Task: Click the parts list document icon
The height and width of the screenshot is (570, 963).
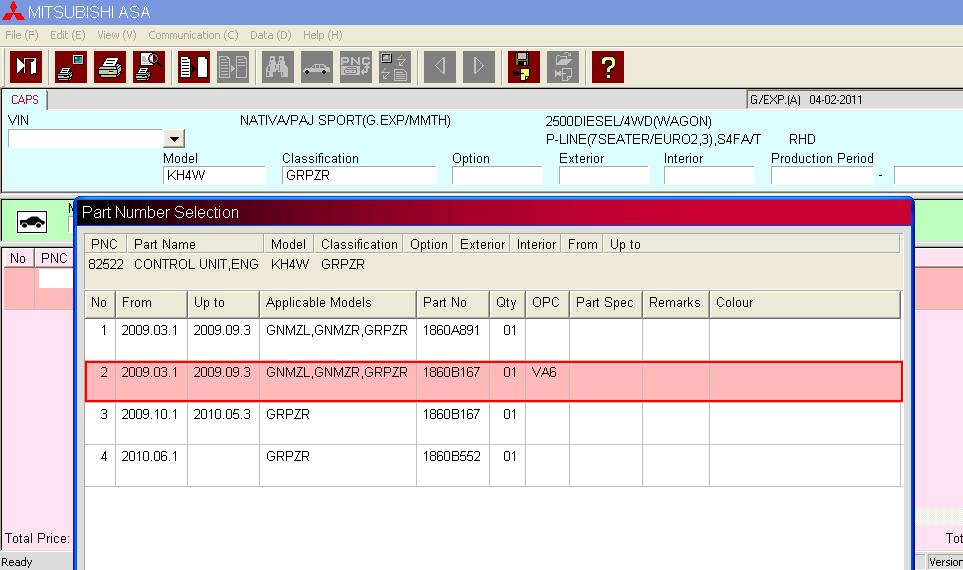Action: [193, 67]
